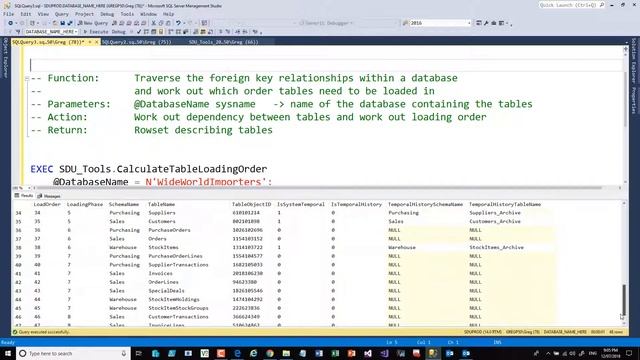Click the wrench Properties icon beside 2016 box
Screen dimensions: 640x360
[486, 23]
